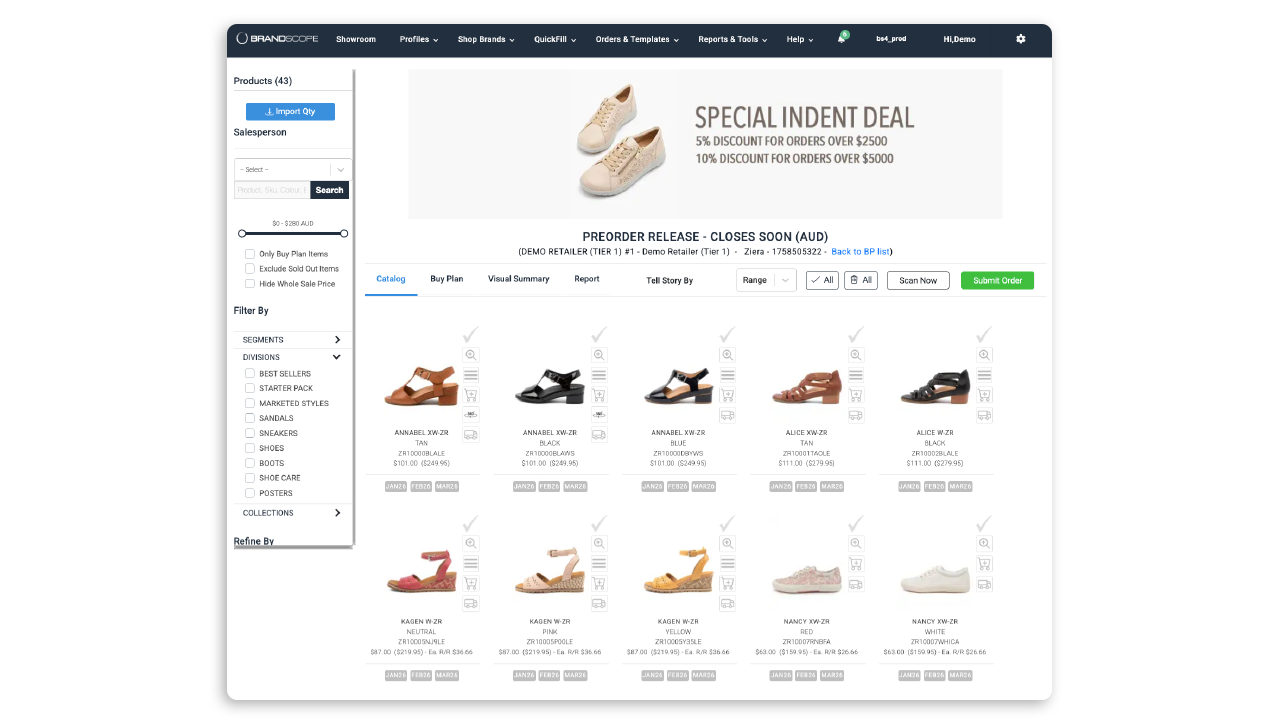Click the green Submit Order button
Screen dimensions: 1280x720
(997, 280)
